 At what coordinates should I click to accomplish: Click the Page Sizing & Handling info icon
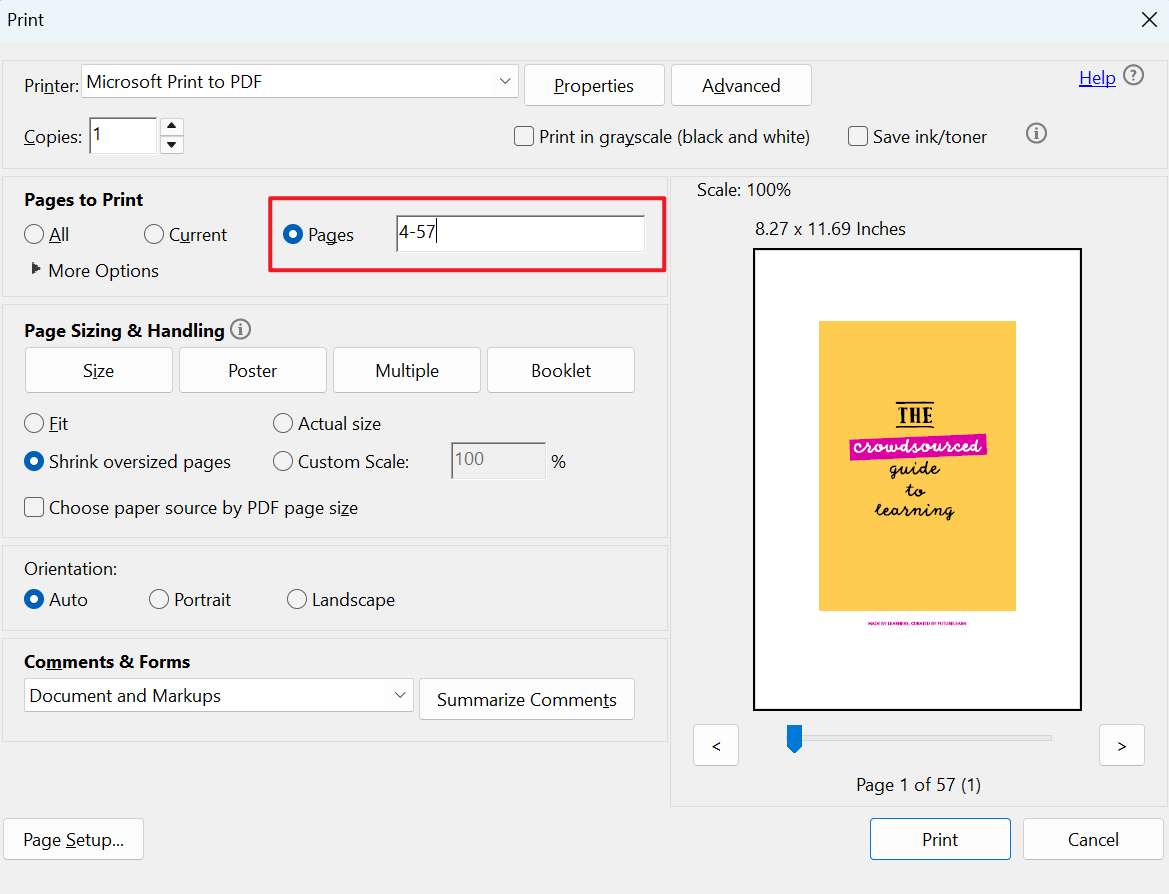240,329
